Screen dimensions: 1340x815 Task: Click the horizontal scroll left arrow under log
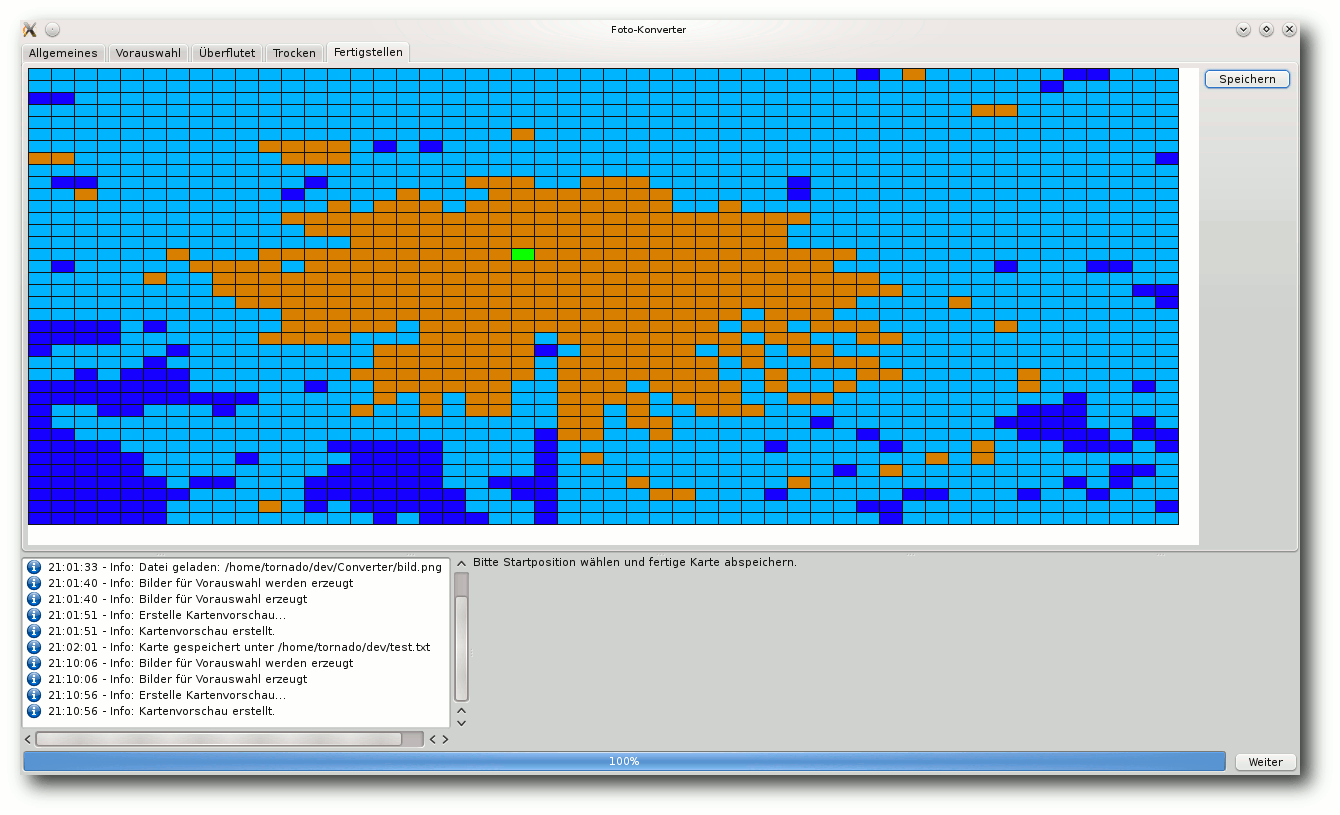(x=28, y=739)
